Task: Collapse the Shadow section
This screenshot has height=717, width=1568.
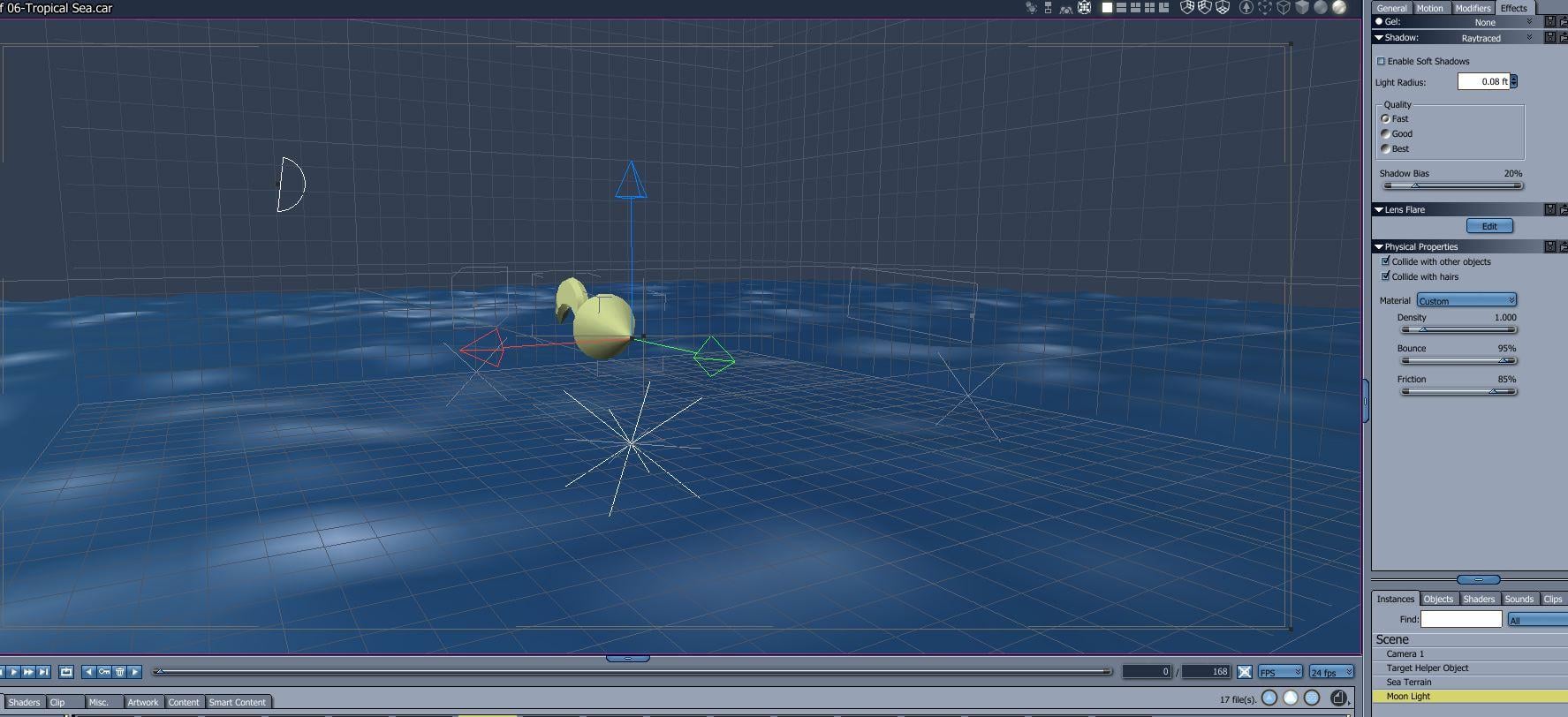Action: tap(1379, 38)
